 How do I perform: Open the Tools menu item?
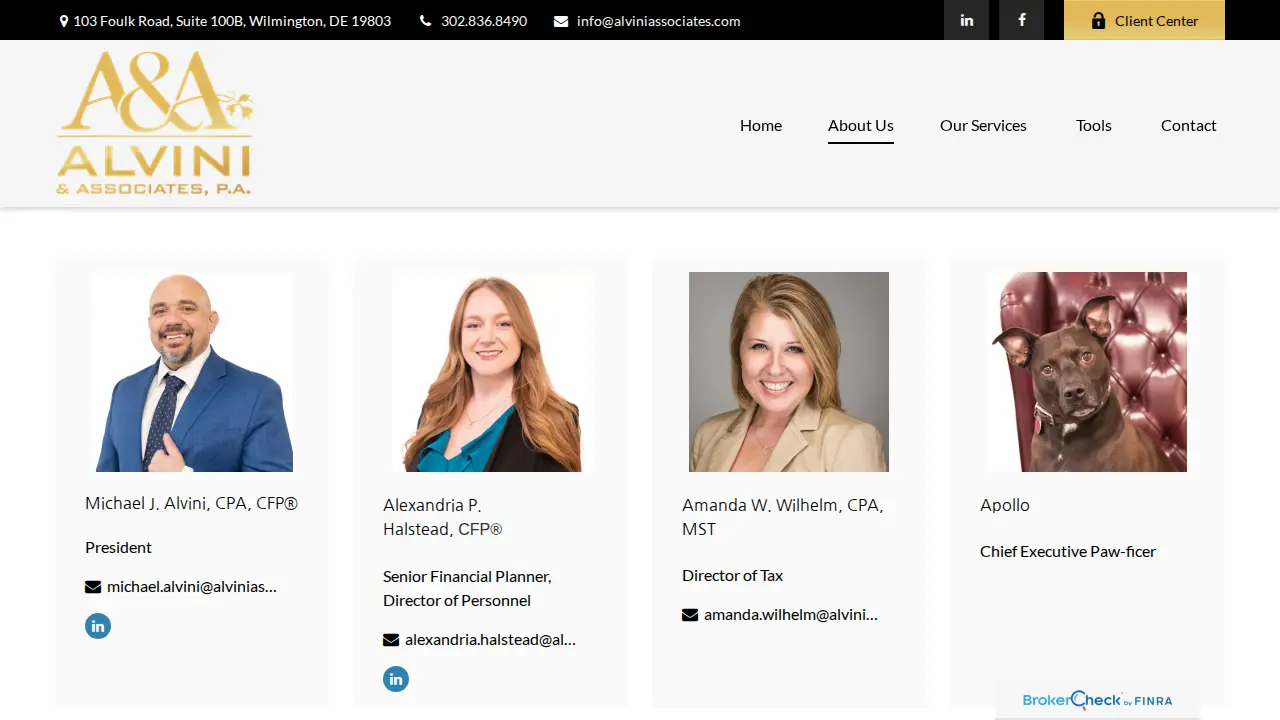[1094, 125]
